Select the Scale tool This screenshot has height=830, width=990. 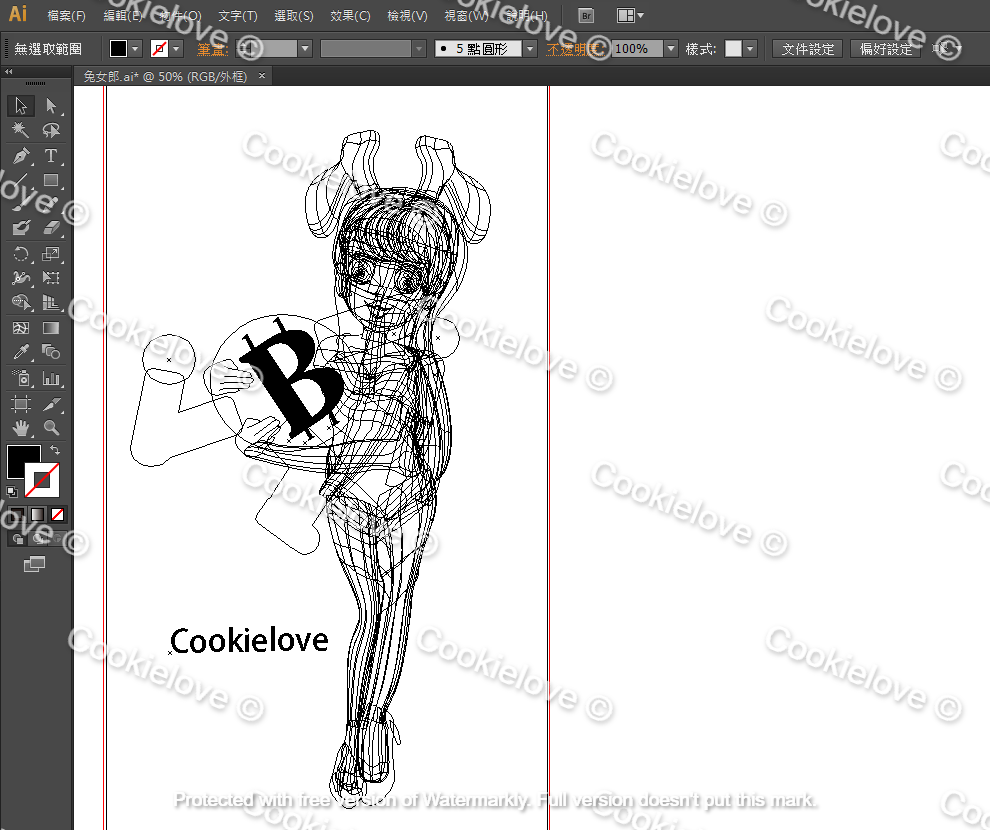(51, 254)
